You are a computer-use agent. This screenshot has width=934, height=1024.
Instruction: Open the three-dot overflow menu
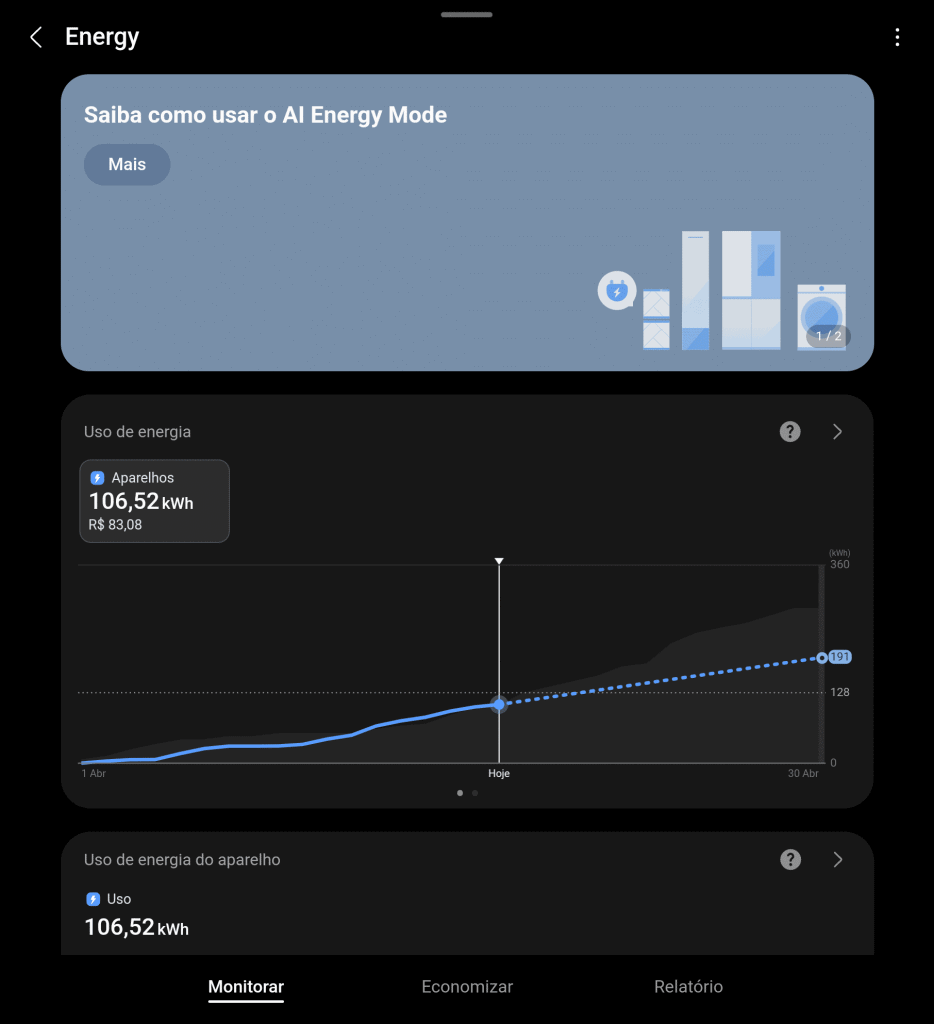coord(897,37)
